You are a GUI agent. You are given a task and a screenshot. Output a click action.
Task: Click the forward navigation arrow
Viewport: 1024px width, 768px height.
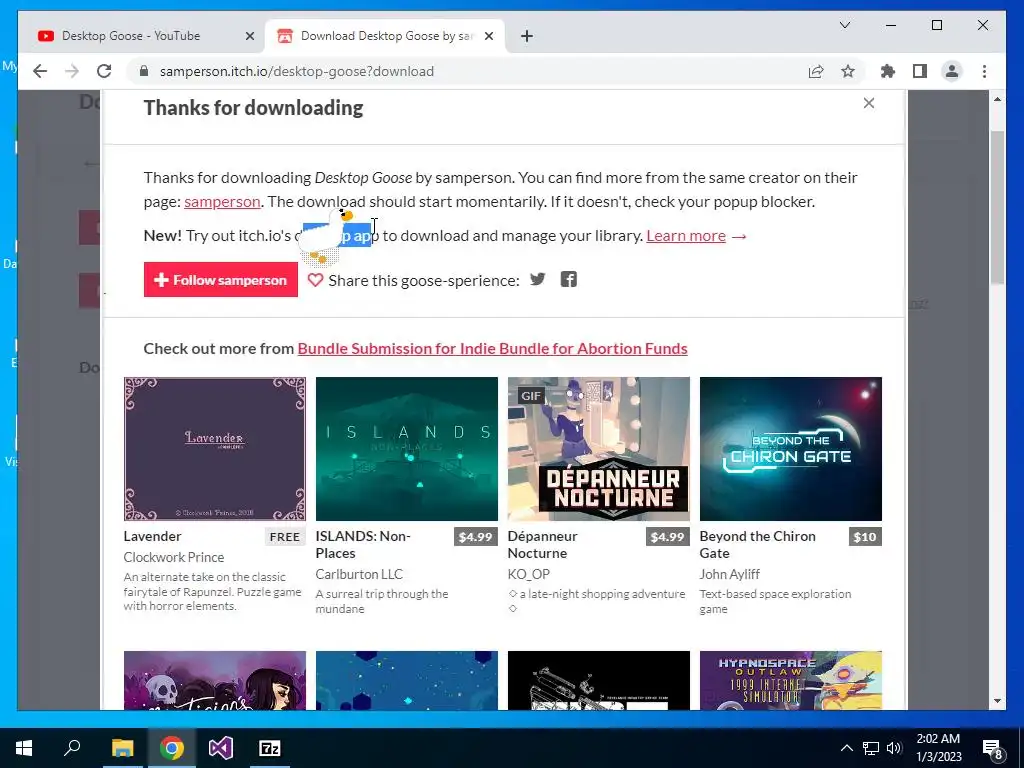(72, 71)
